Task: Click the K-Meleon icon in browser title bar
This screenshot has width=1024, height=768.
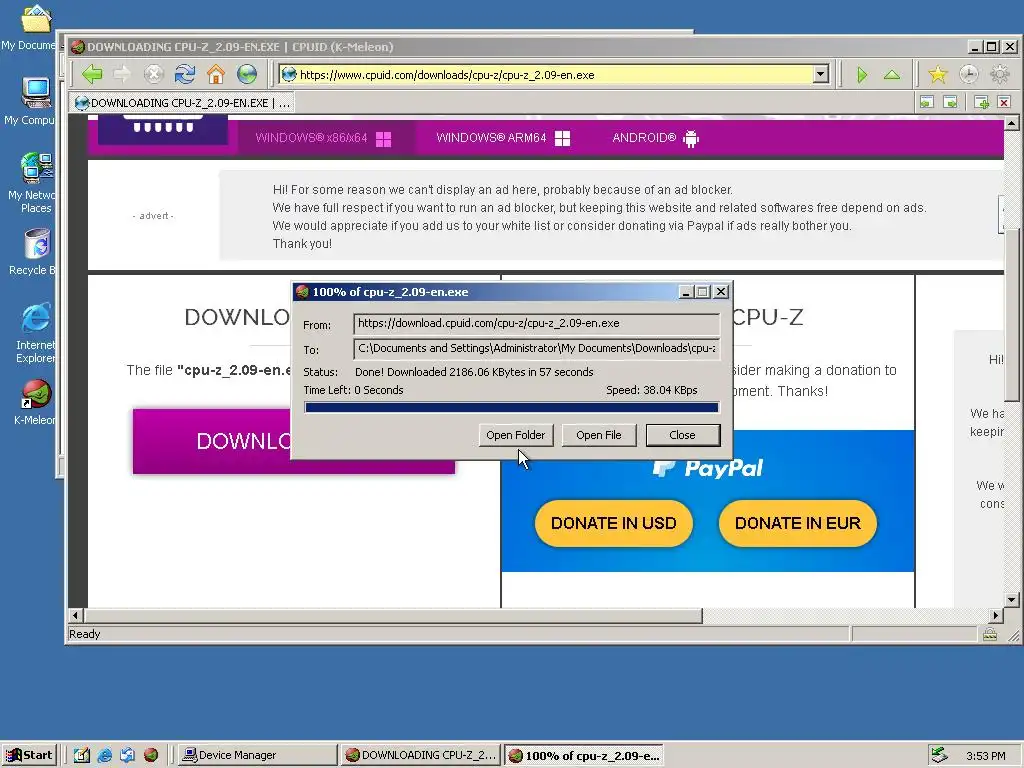Action: (78, 47)
